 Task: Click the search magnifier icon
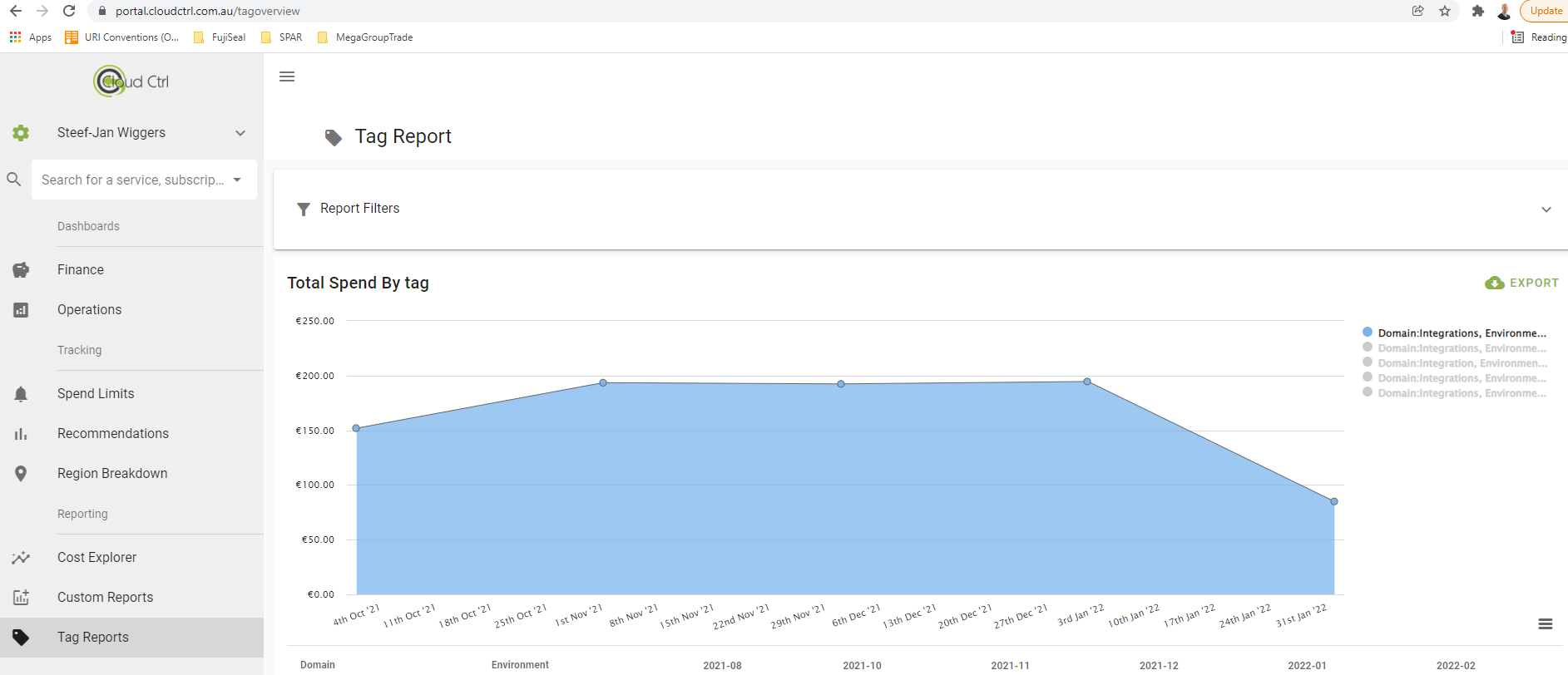(x=14, y=180)
